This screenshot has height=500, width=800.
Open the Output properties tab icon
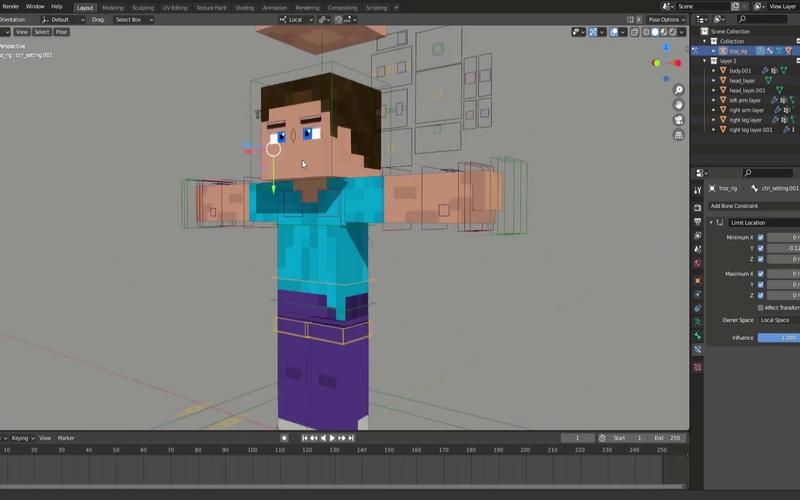coord(697,222)
